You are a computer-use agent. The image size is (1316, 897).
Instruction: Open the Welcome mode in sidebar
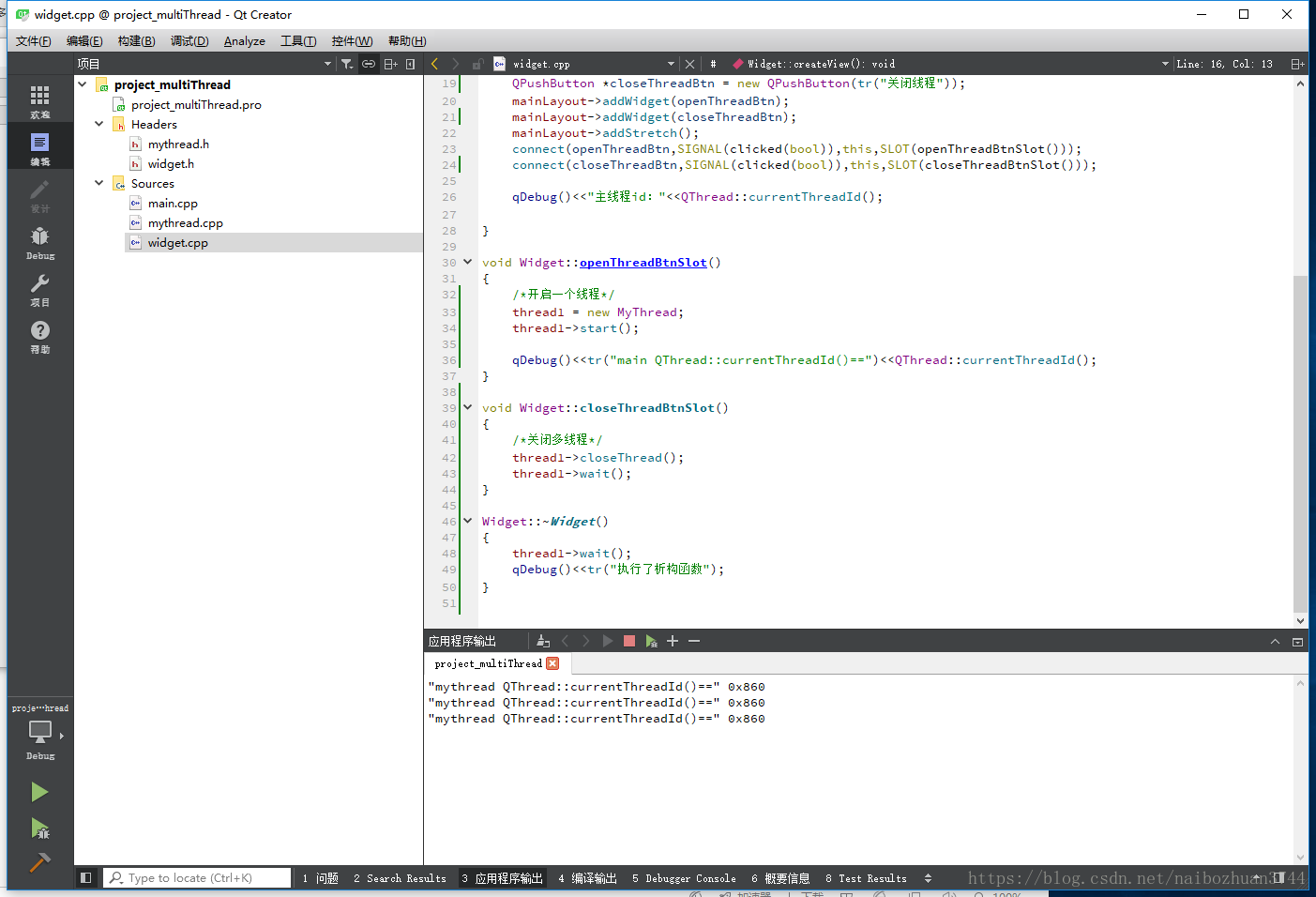pyautogui.click(x=40, y=100)
